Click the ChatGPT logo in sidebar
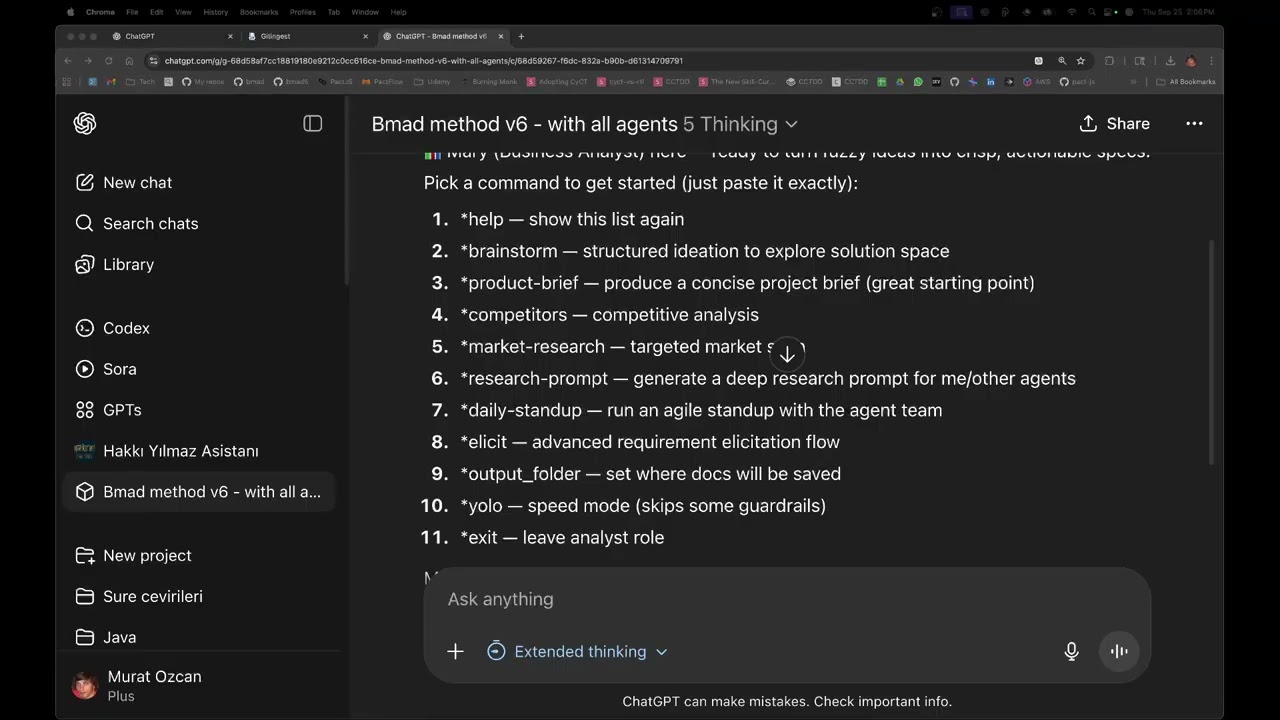 tap(85, 123)
